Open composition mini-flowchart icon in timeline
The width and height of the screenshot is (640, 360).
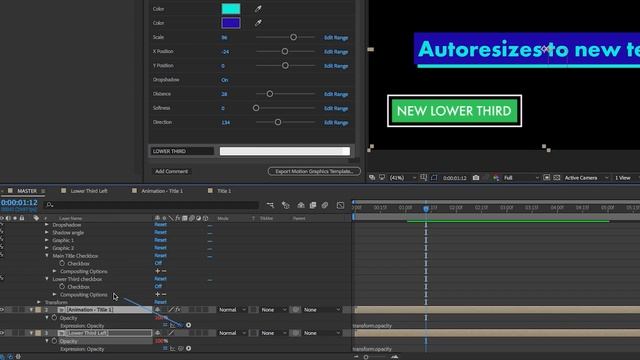270,205
